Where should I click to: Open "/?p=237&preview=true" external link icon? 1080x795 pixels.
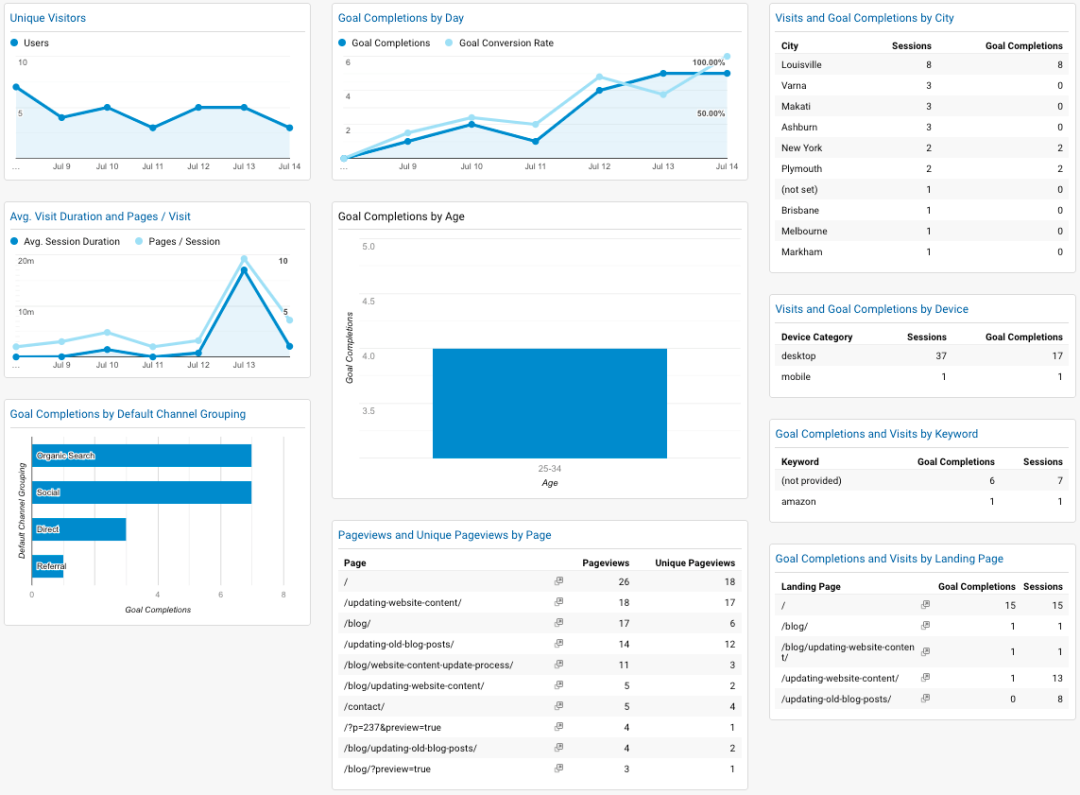point(558,727)
